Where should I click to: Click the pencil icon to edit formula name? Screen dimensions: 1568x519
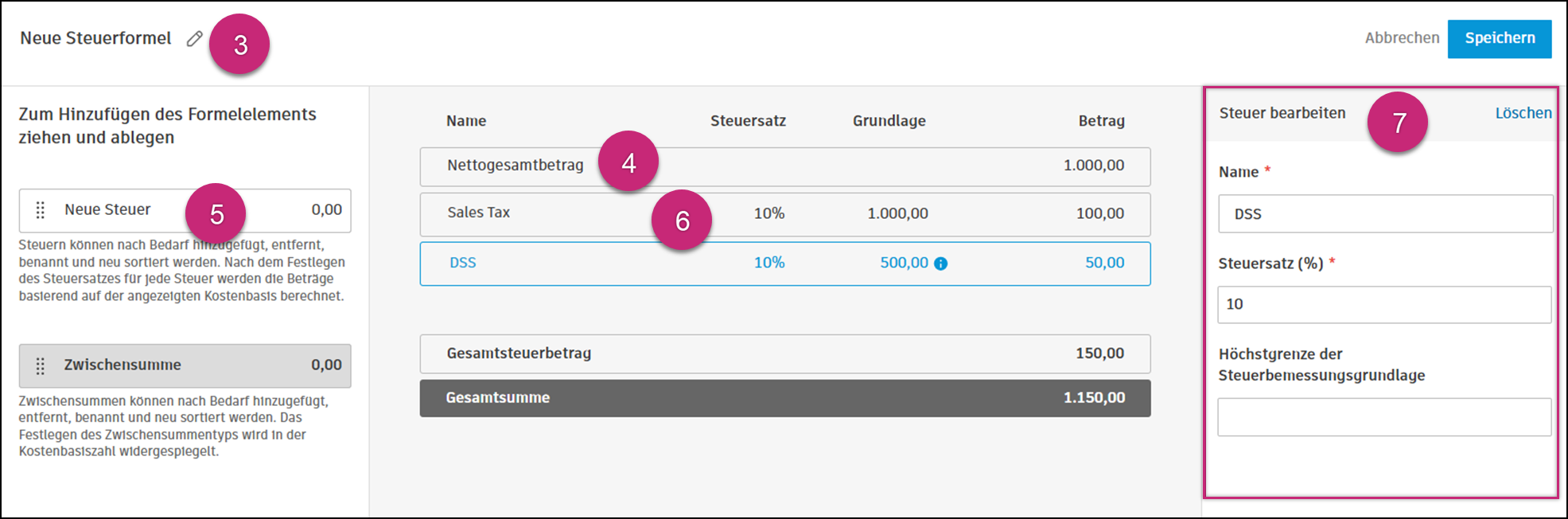194,38
